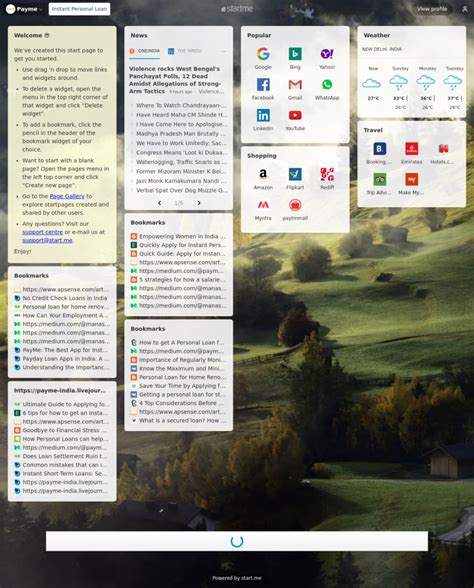
Task: Switch to the OneIndia news tab
Action: click(x=145, y=51)
